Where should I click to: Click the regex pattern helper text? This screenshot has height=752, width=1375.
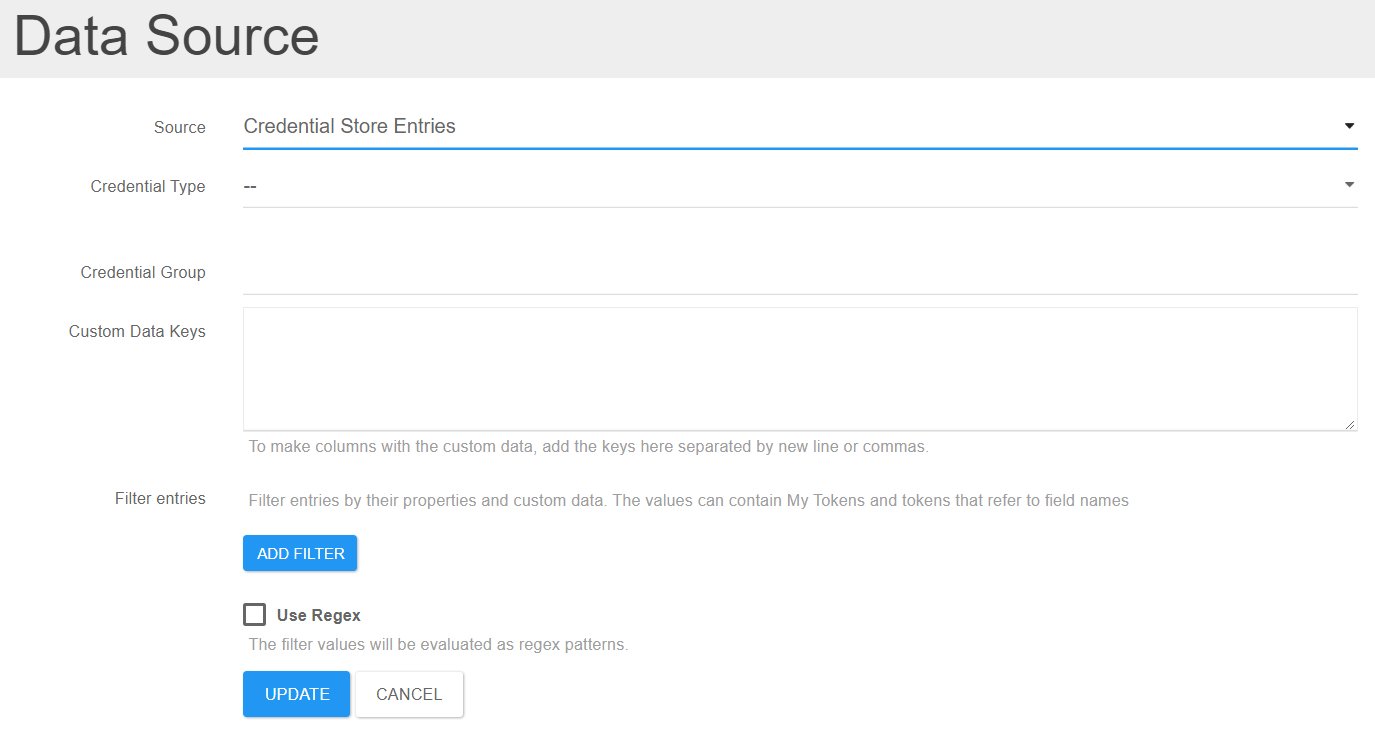click(x=438, y=644)
